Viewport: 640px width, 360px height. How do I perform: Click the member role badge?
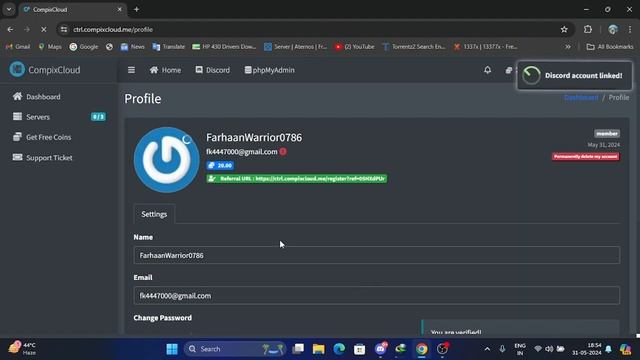[x=607, y=133]
